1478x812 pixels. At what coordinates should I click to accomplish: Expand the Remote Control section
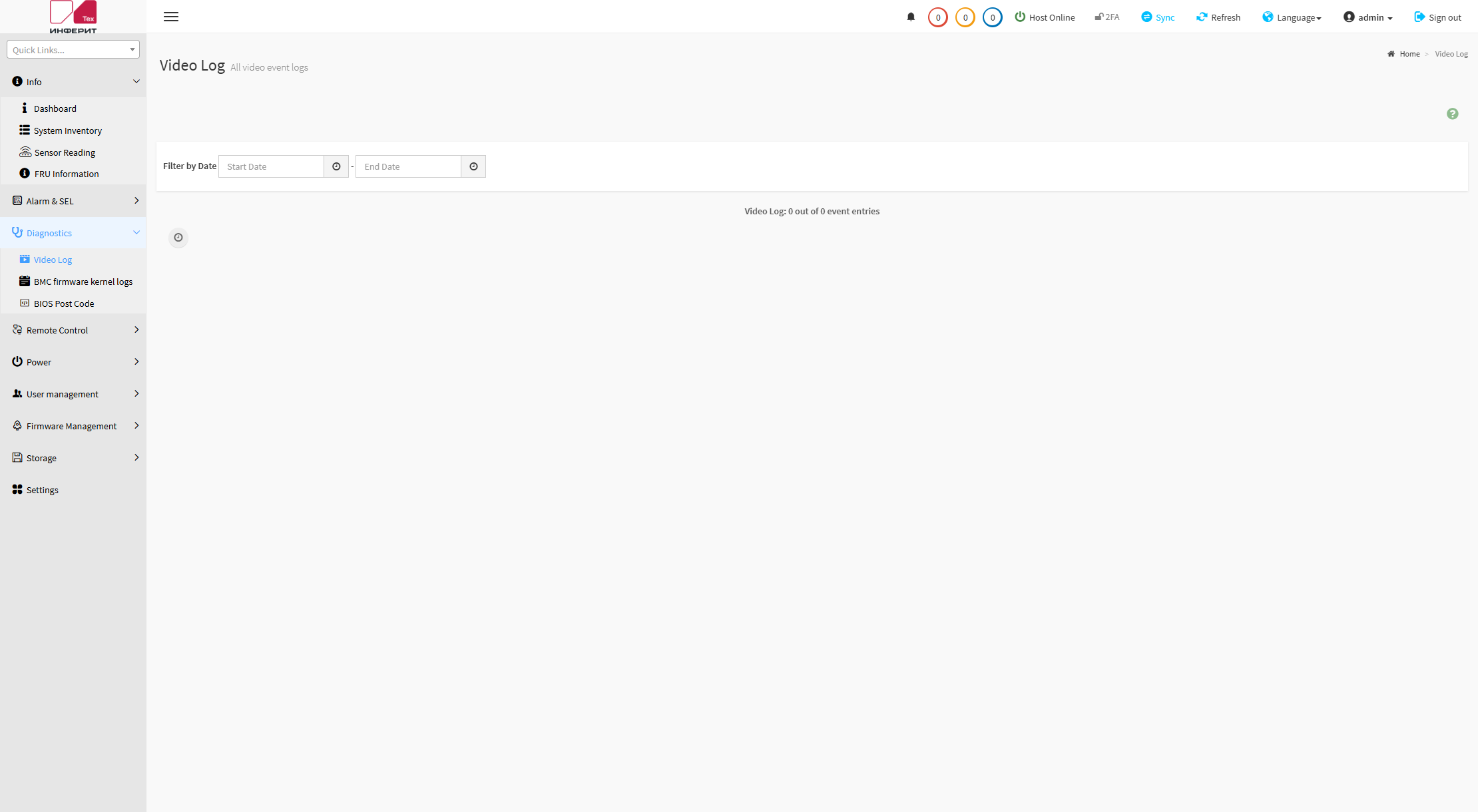[73, 330]
